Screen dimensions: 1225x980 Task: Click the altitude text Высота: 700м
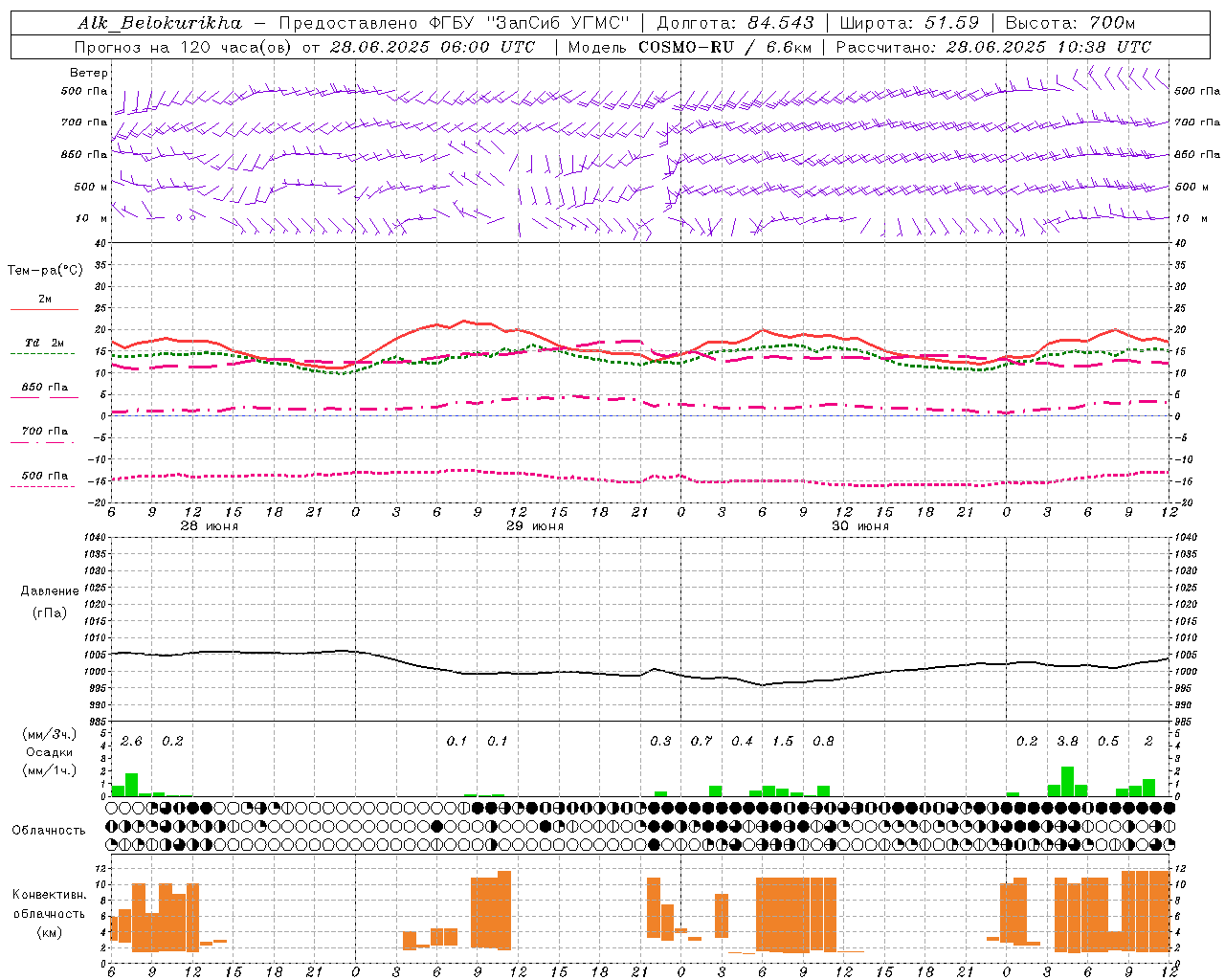click(x=1070, y=23)
